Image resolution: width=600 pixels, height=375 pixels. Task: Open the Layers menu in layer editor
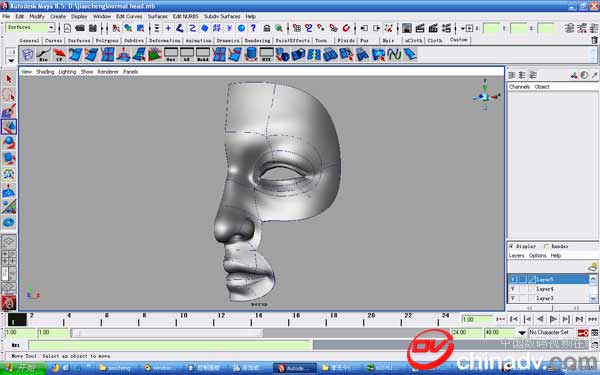coord(516,255)
